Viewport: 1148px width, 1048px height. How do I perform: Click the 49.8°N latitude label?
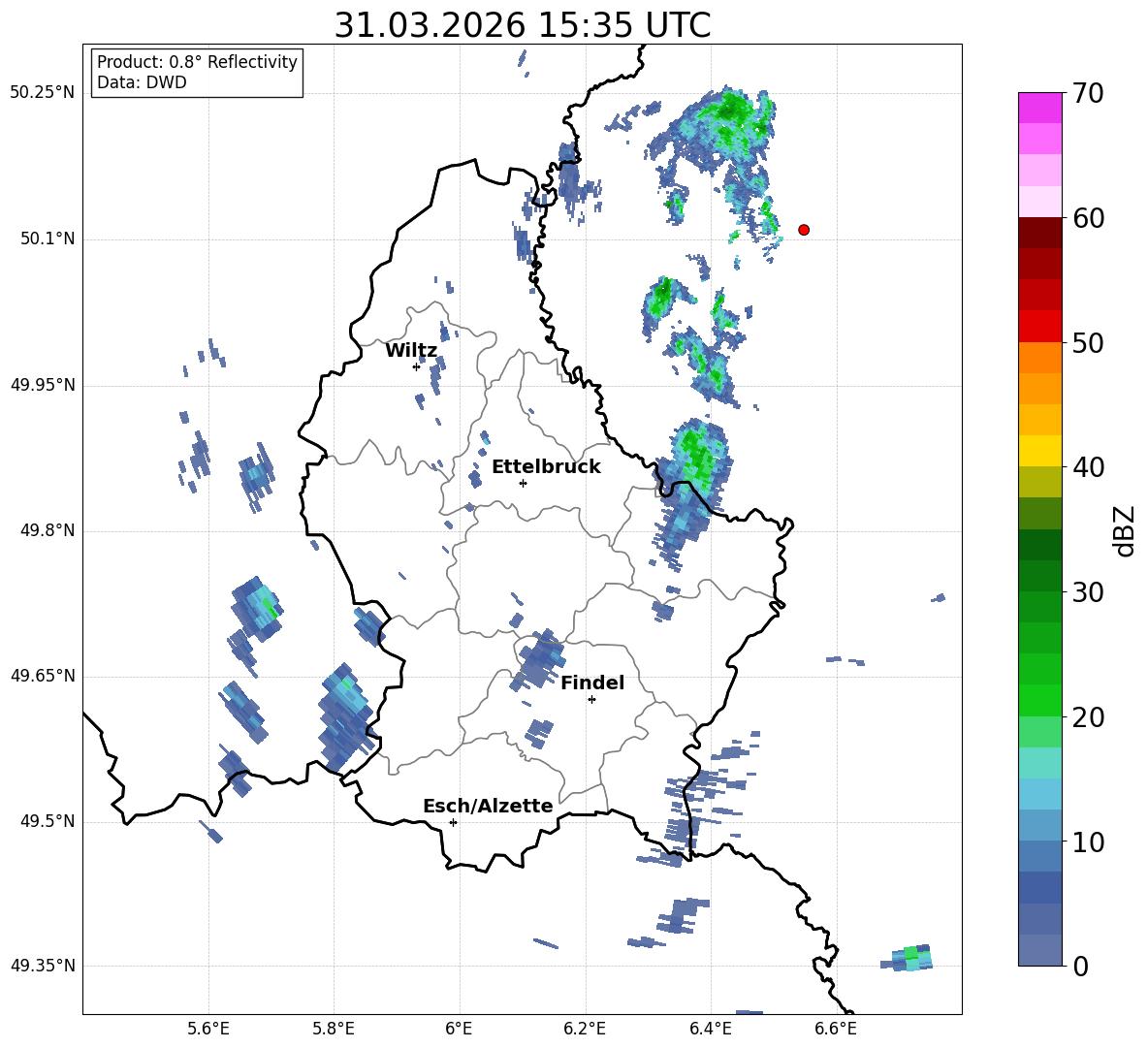[x=47, y=530]
